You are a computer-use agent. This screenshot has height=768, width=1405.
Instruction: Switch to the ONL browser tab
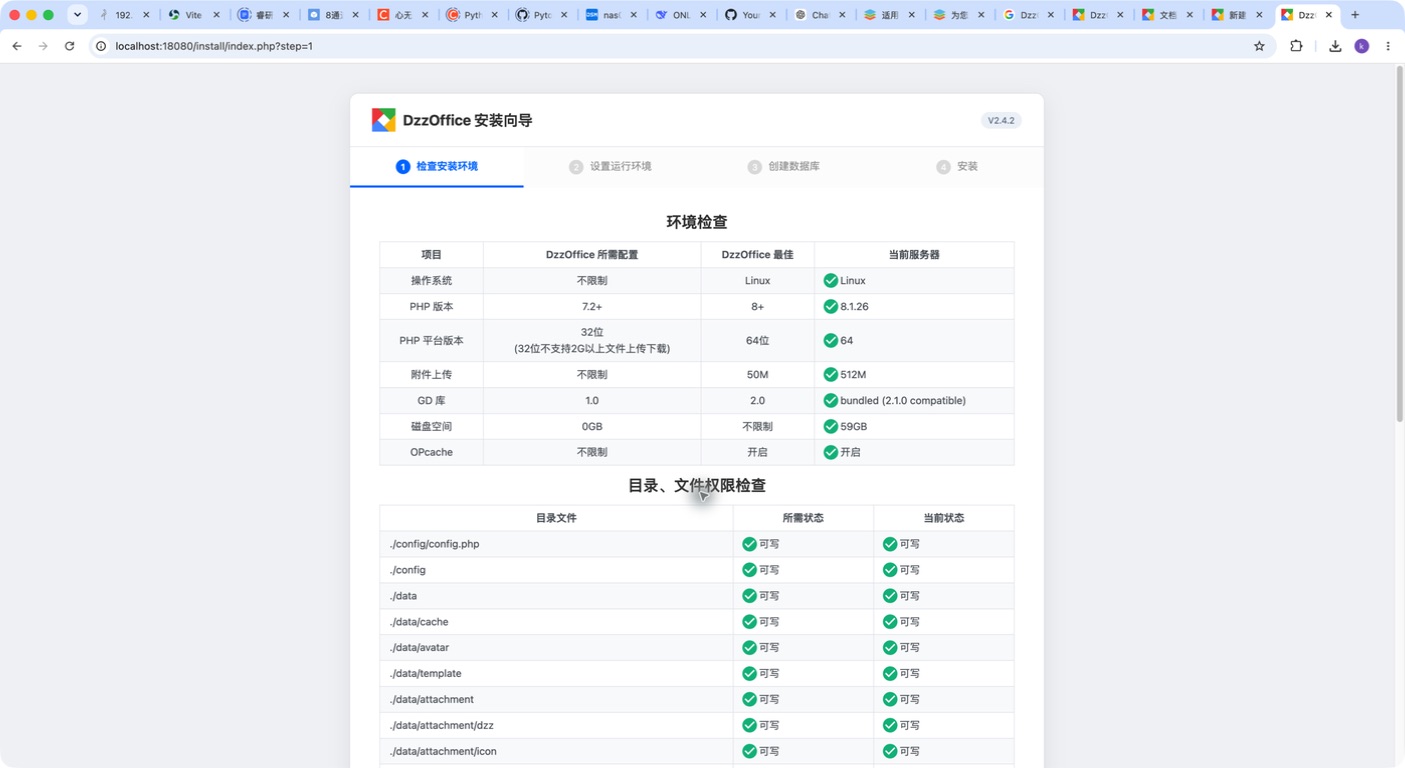[x=681, y=15]
